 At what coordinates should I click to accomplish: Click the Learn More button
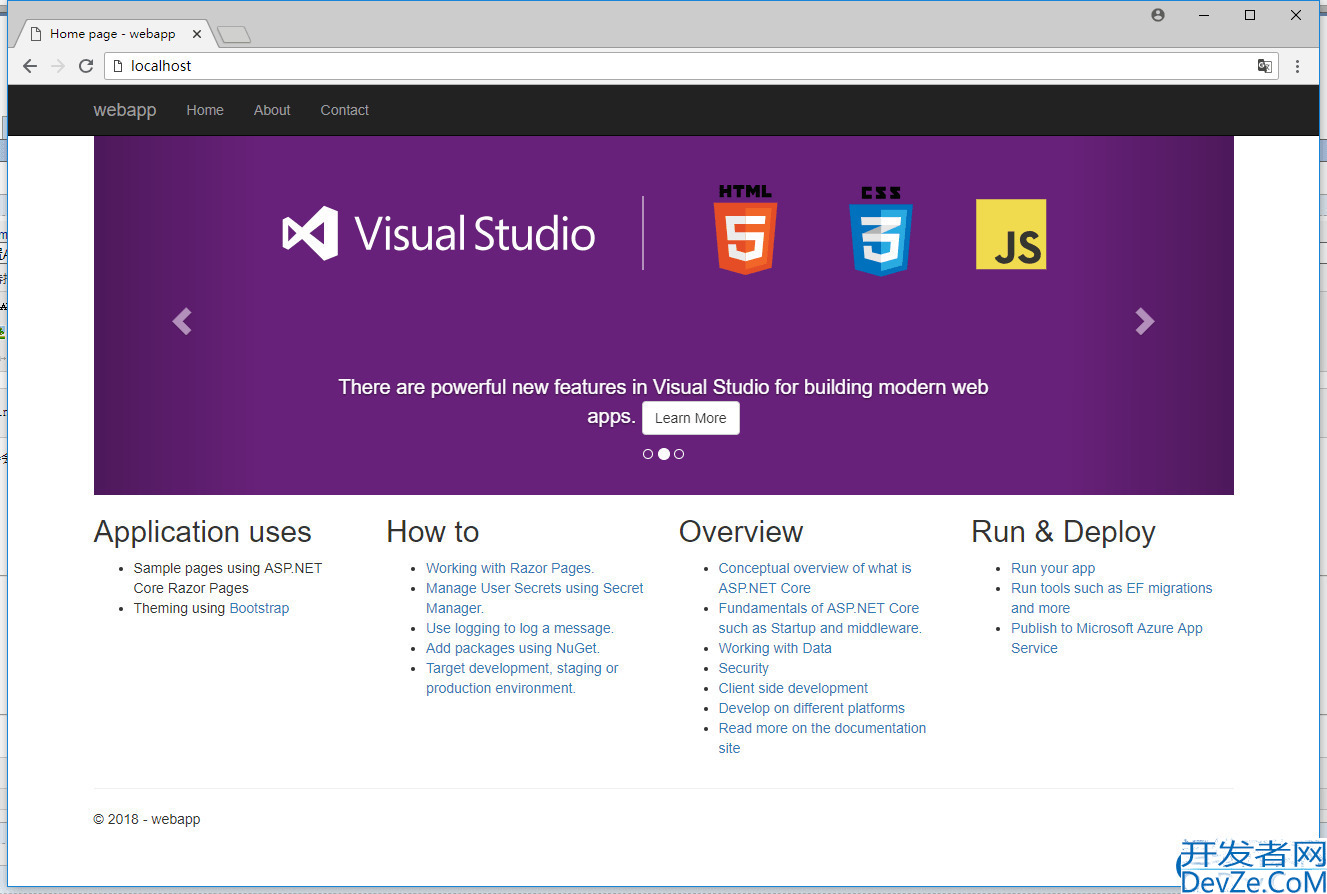[690, 417]
